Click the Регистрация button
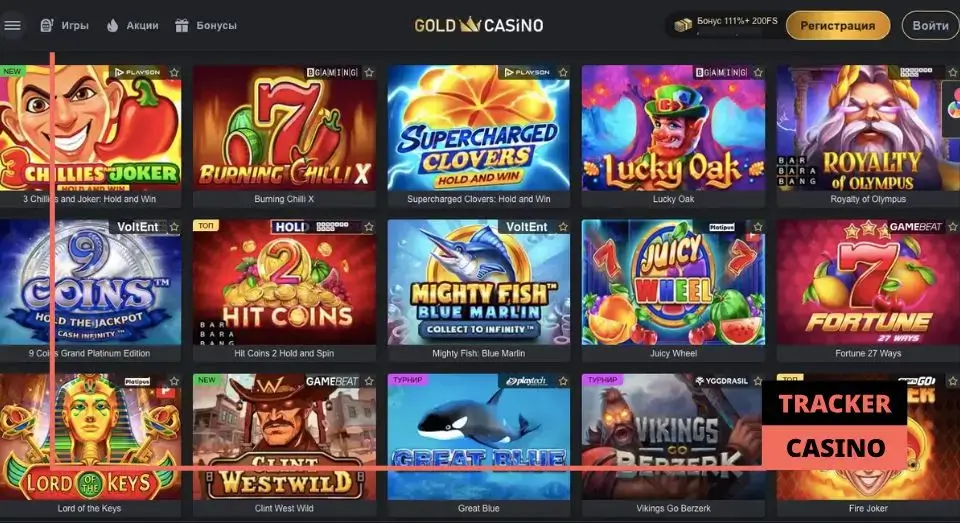Image resolution: width=960 pixels, height=523 pixels. coord(838,26)
